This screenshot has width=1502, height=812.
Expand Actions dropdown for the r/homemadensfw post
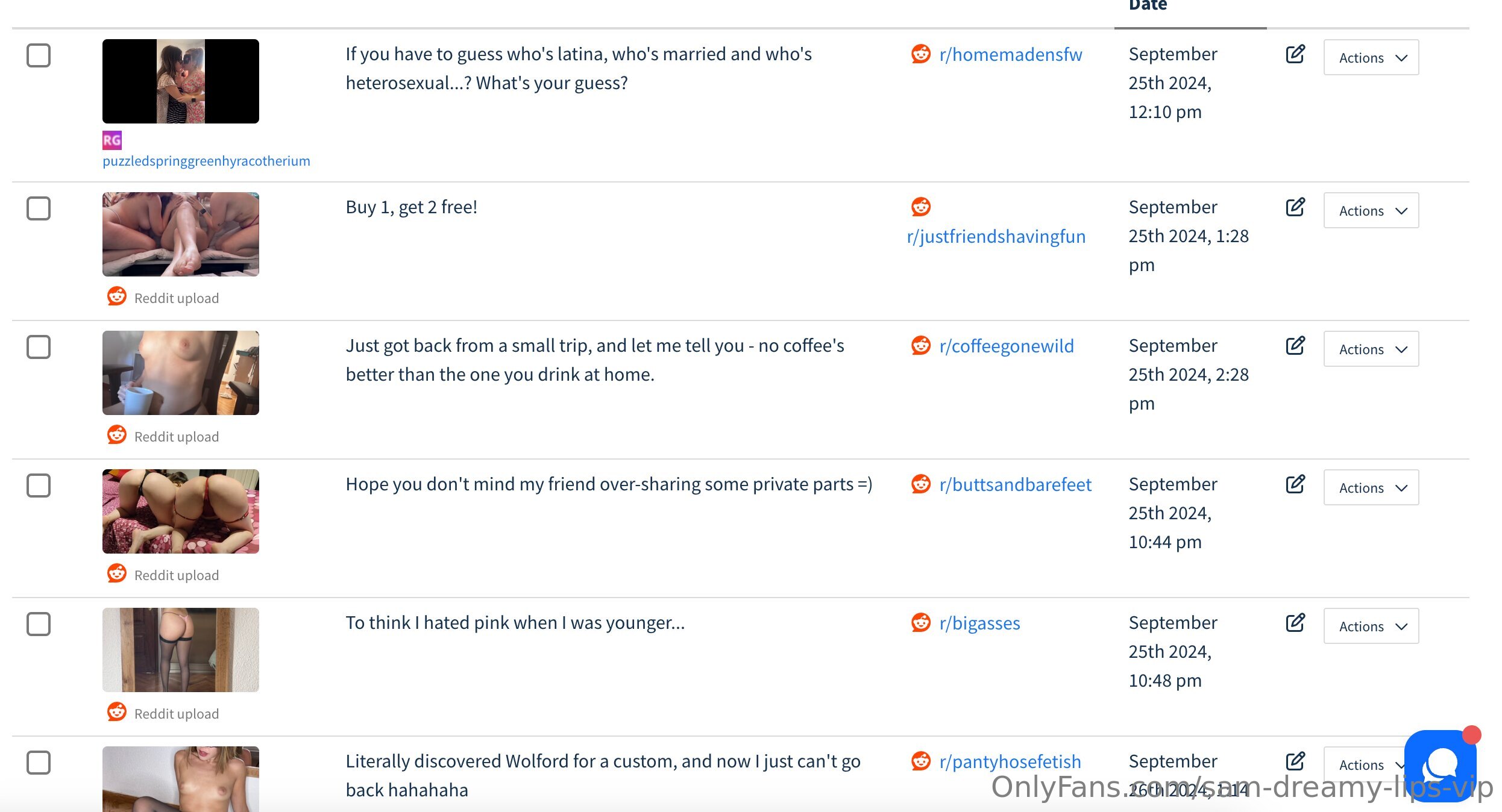[x=1371, y=58]
